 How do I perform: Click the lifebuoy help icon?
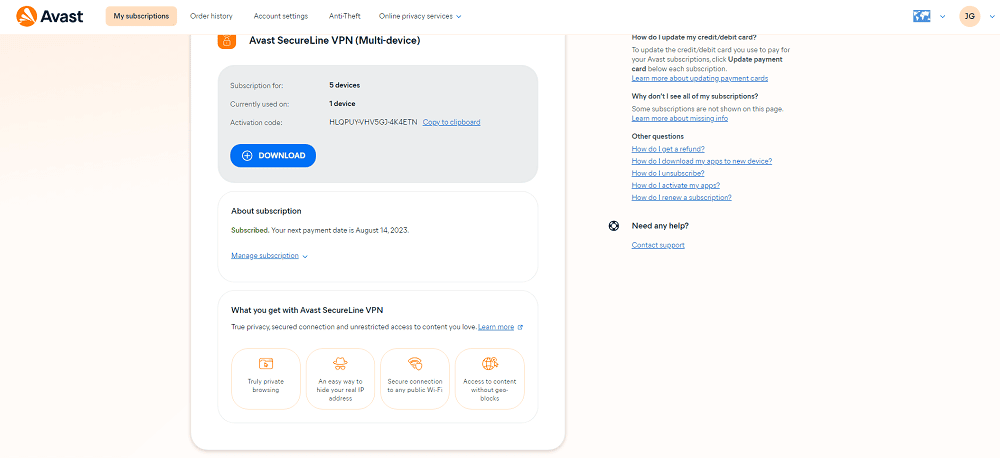[614, 226]
